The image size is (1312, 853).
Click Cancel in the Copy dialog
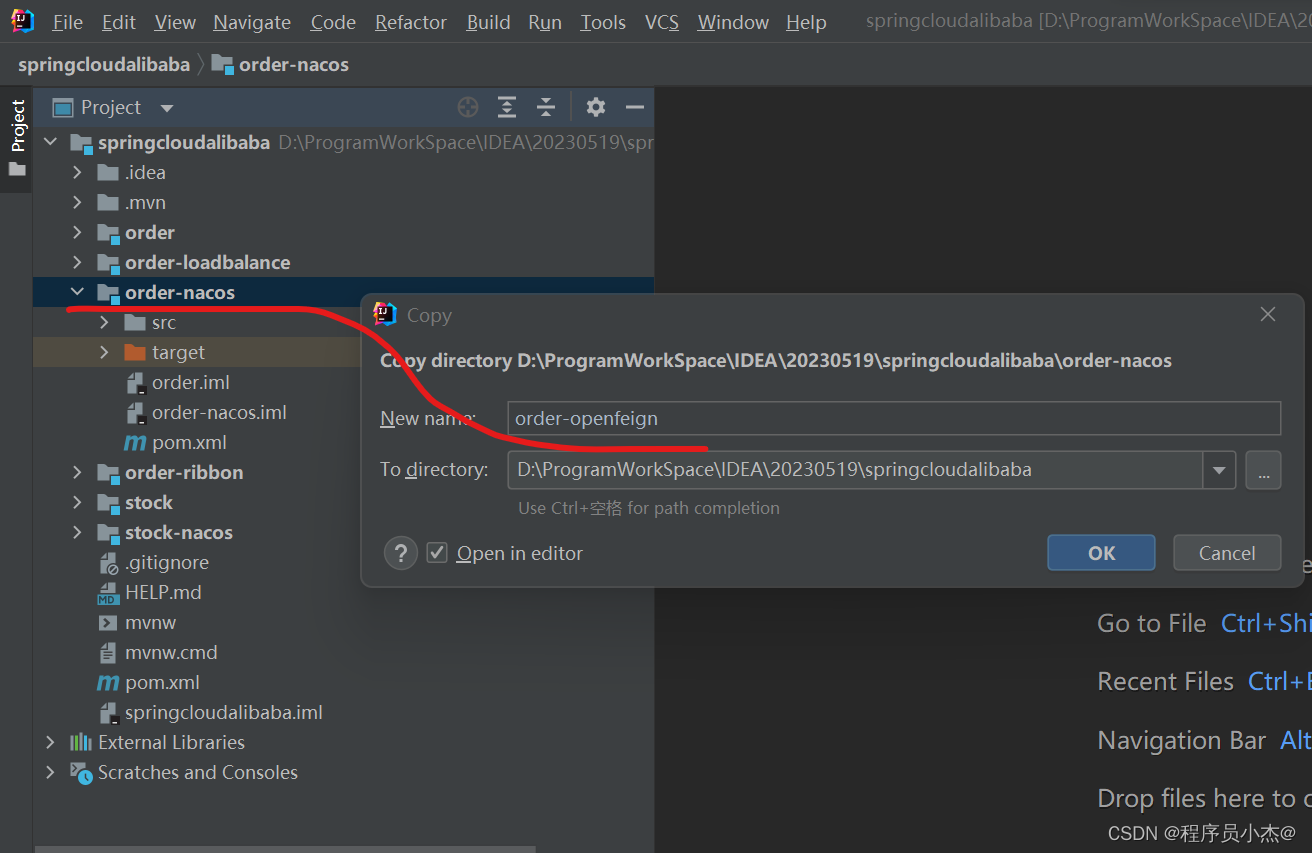1227,553
